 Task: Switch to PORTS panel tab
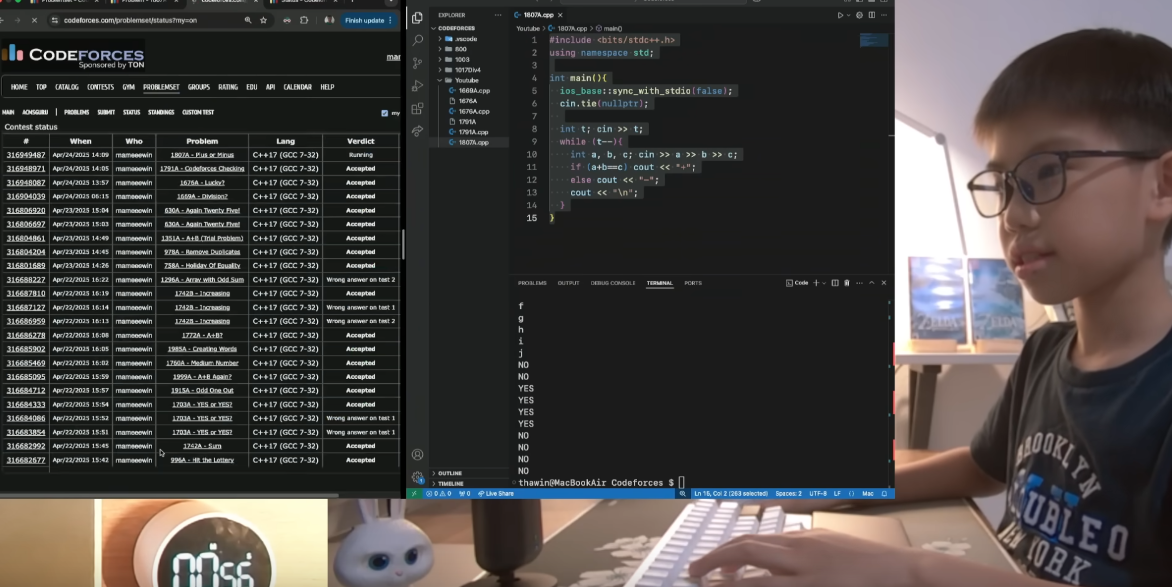point(693,283)
